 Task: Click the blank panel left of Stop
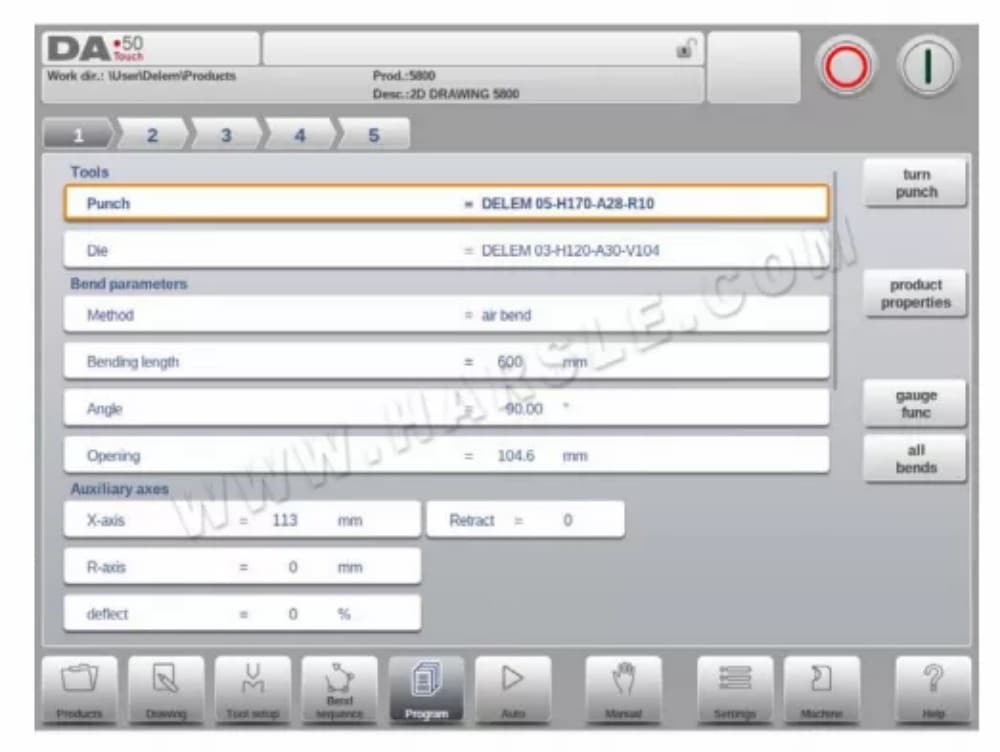[x=753, y=67]
